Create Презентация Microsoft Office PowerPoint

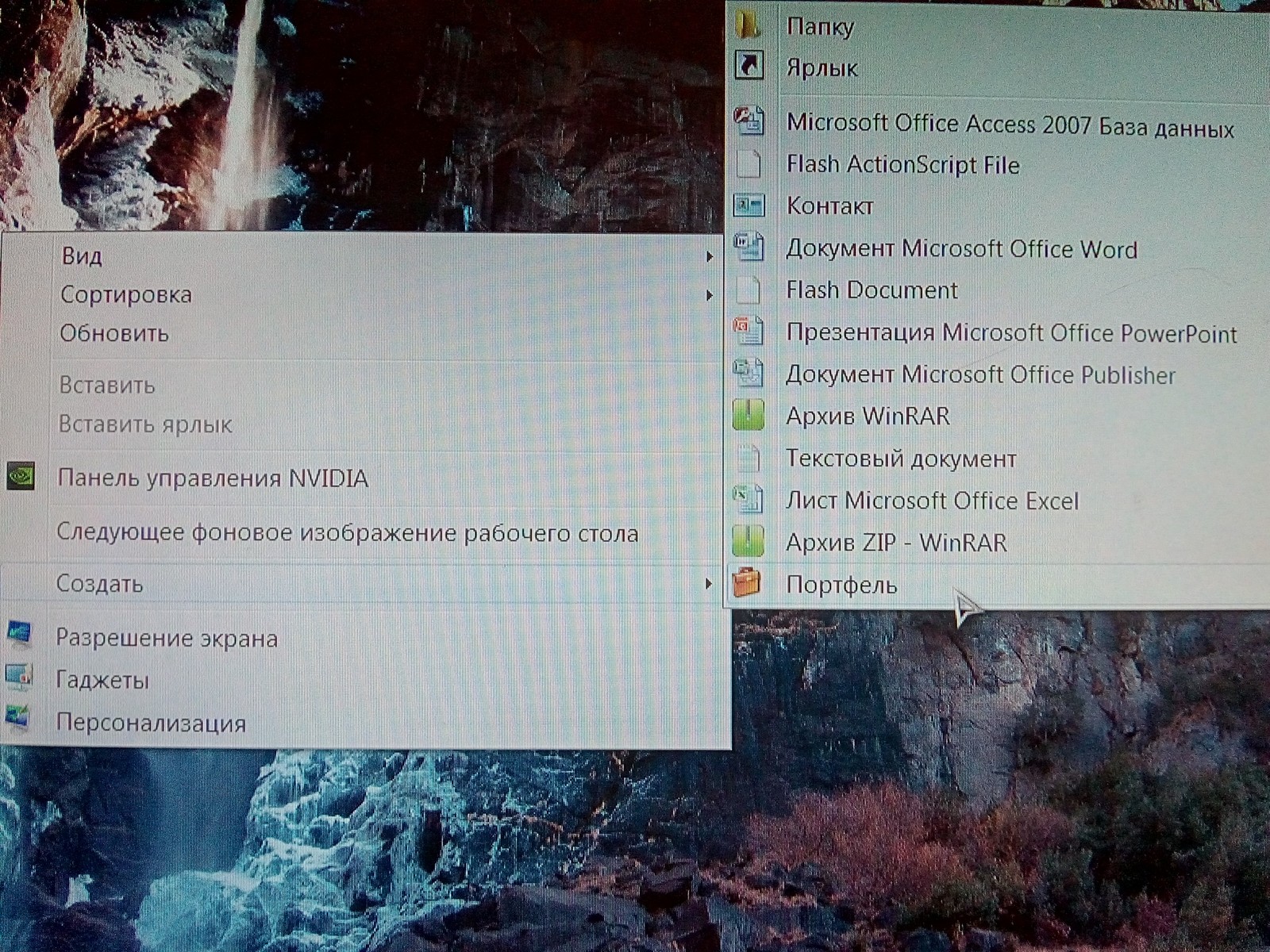point(1011,332)
